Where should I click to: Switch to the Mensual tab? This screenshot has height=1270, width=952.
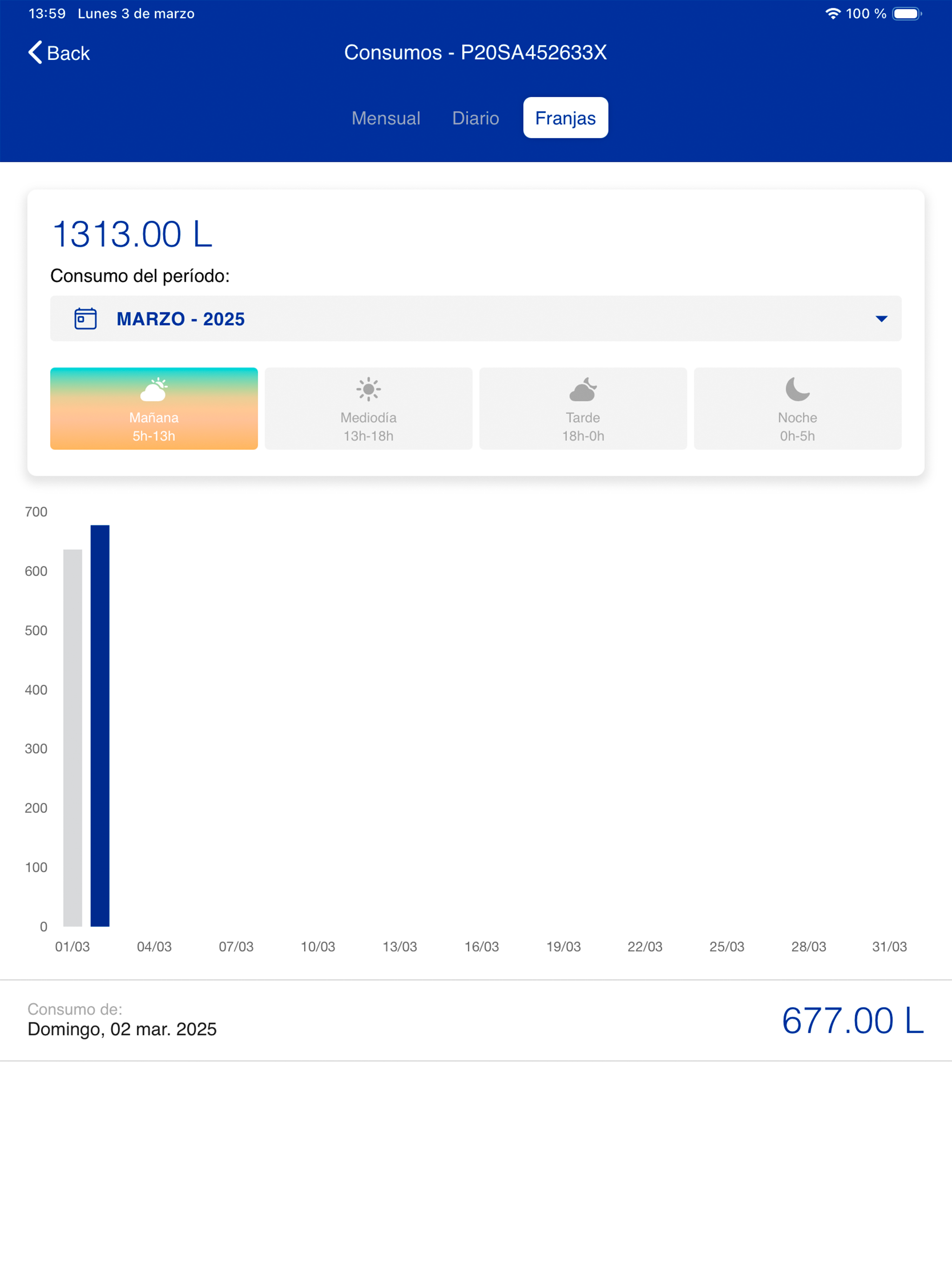pyautogui.click(x=386, y=118)
